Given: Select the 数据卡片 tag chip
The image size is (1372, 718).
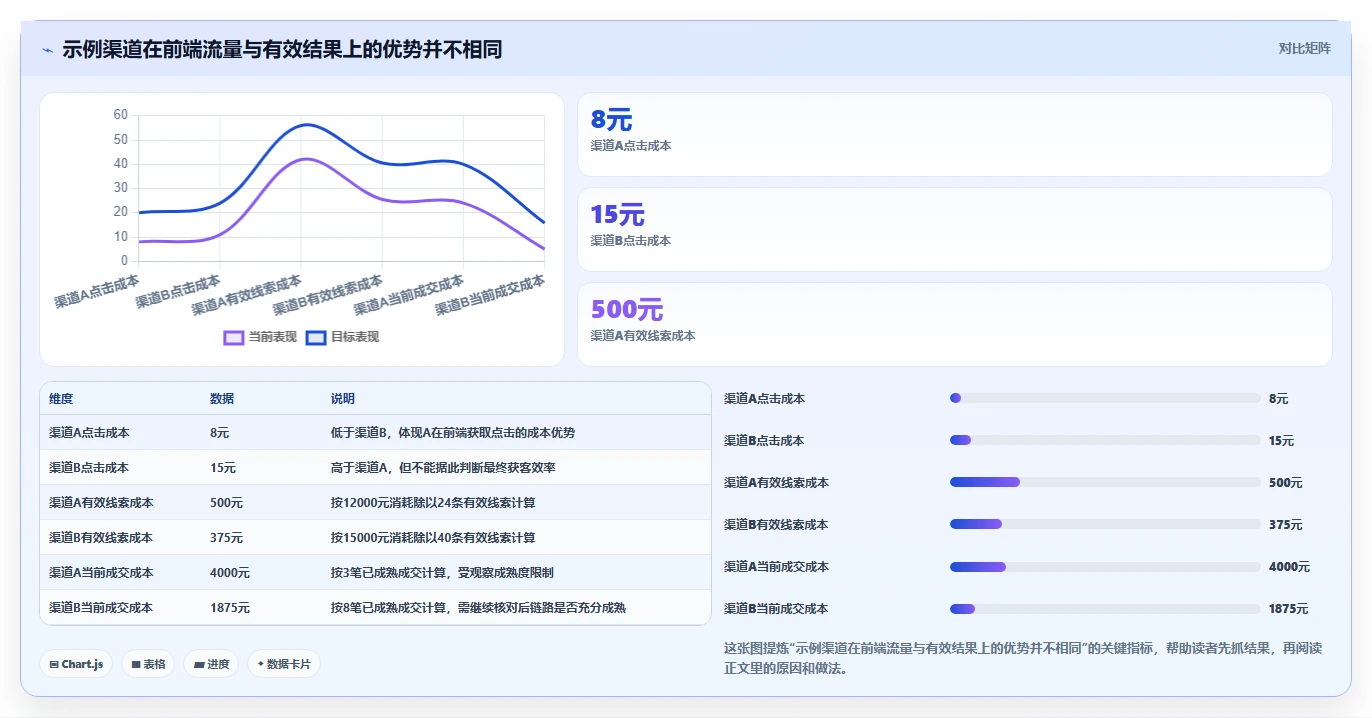Looking at the screenshot, I should (284, 664).
